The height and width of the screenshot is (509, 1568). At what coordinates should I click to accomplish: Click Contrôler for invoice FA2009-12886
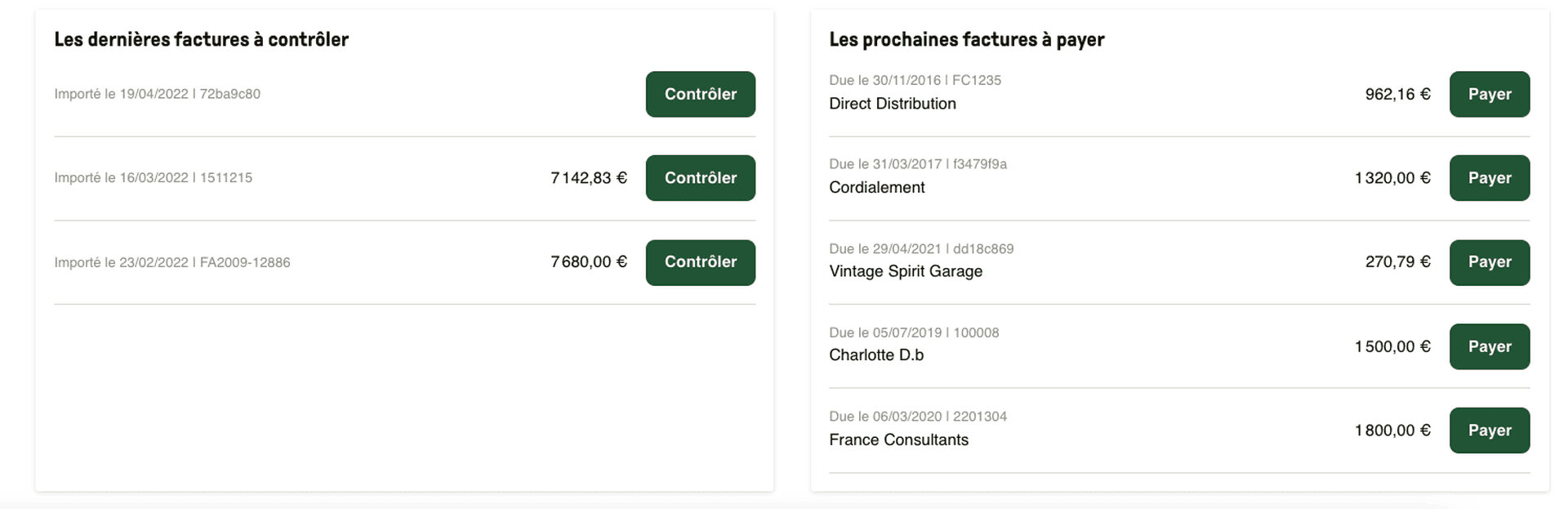pyautogui.click(x=700, y=262)
